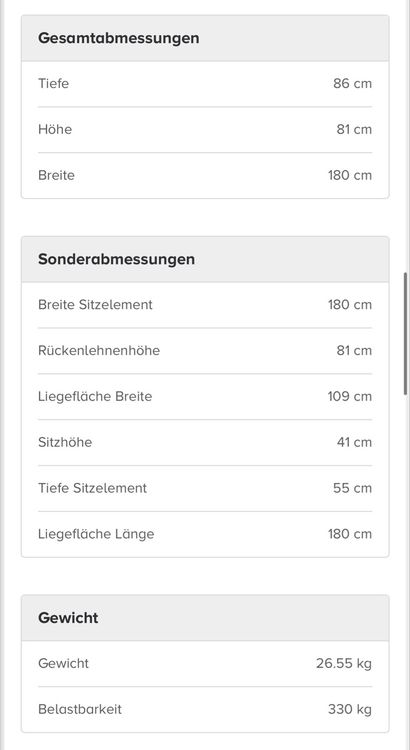Select the Sitzhöhe label
This screenshot has width=410, height=750.
pos(65,442)
